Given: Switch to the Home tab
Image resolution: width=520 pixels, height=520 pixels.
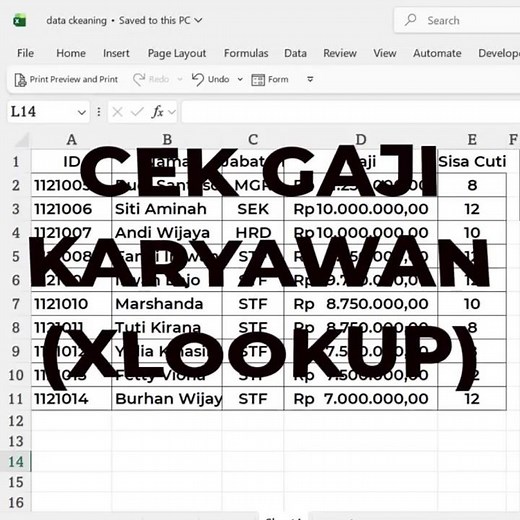Looking at the screenshot, I should (x=71, y=53).
